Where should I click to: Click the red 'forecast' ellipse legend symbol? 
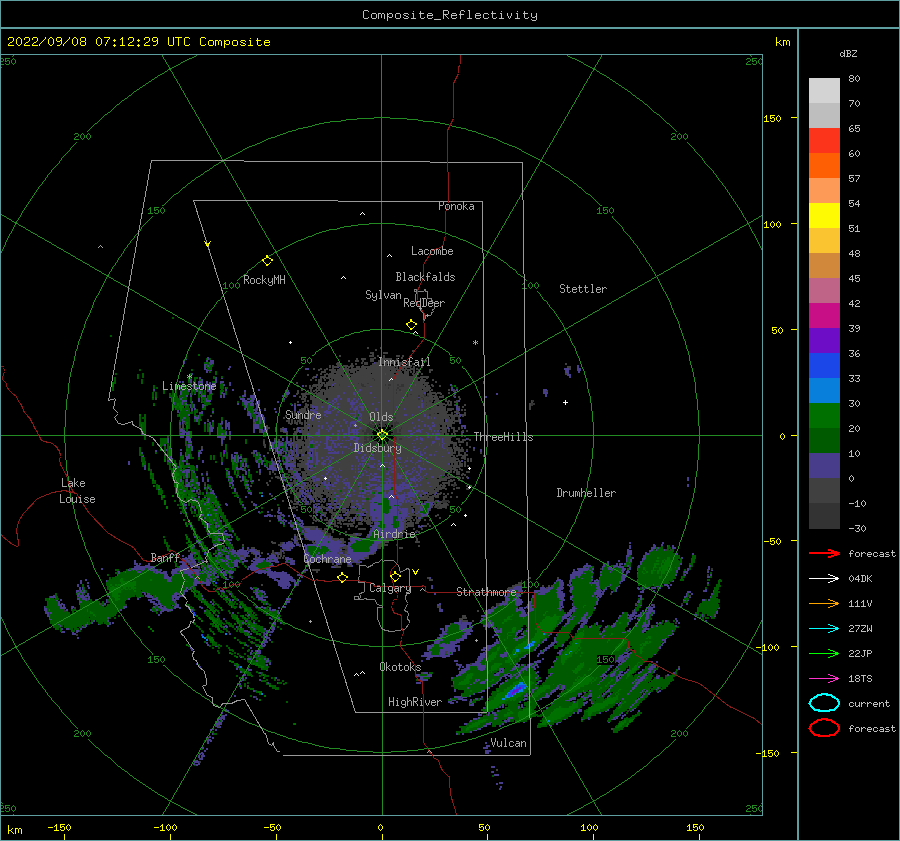click(824, 728)
